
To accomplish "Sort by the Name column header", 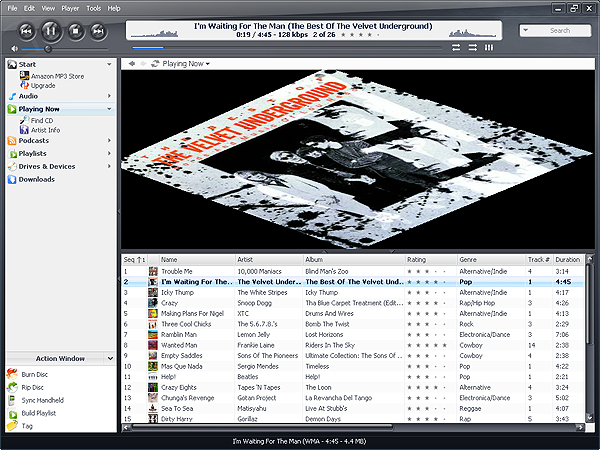I will [x=197, y=260].
